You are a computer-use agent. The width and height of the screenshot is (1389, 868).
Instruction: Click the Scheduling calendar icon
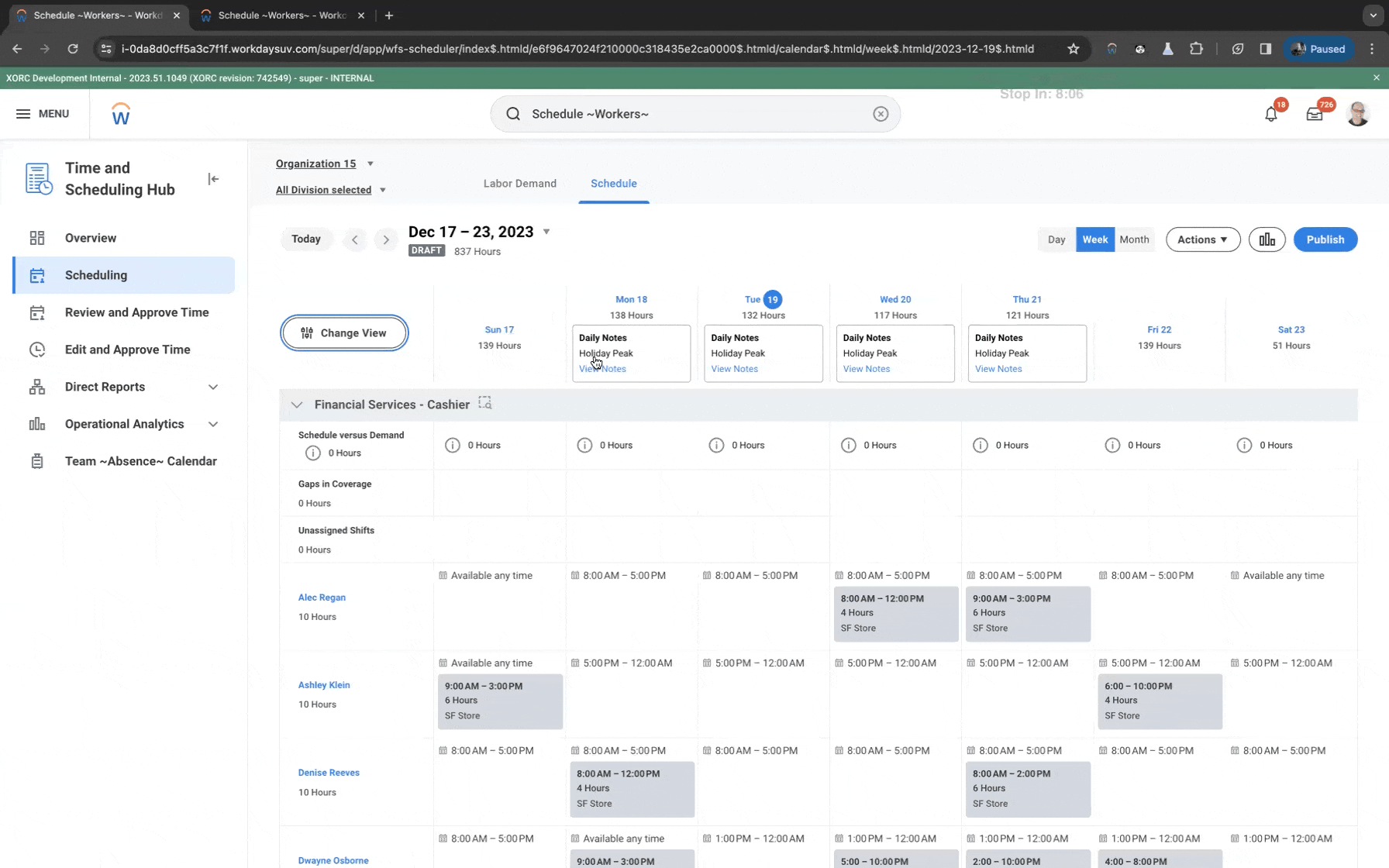point(37,275)
